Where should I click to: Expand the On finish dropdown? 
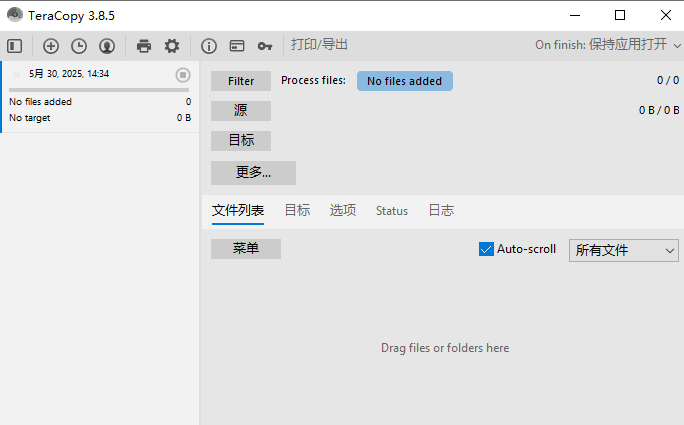coord(608,45)
